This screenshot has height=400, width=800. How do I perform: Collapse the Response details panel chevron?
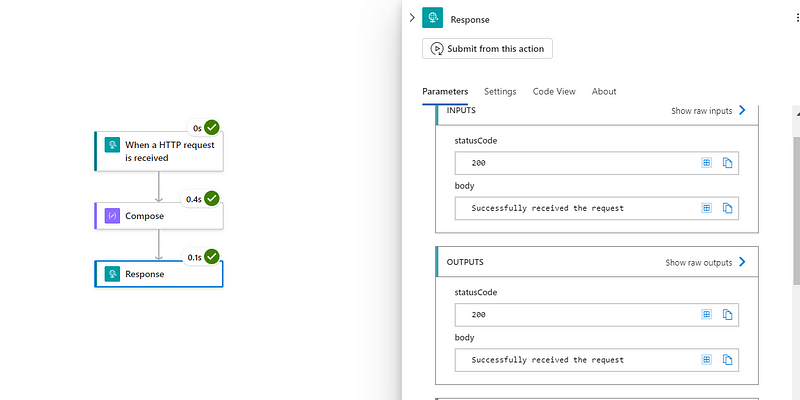[x=412, y=18]
